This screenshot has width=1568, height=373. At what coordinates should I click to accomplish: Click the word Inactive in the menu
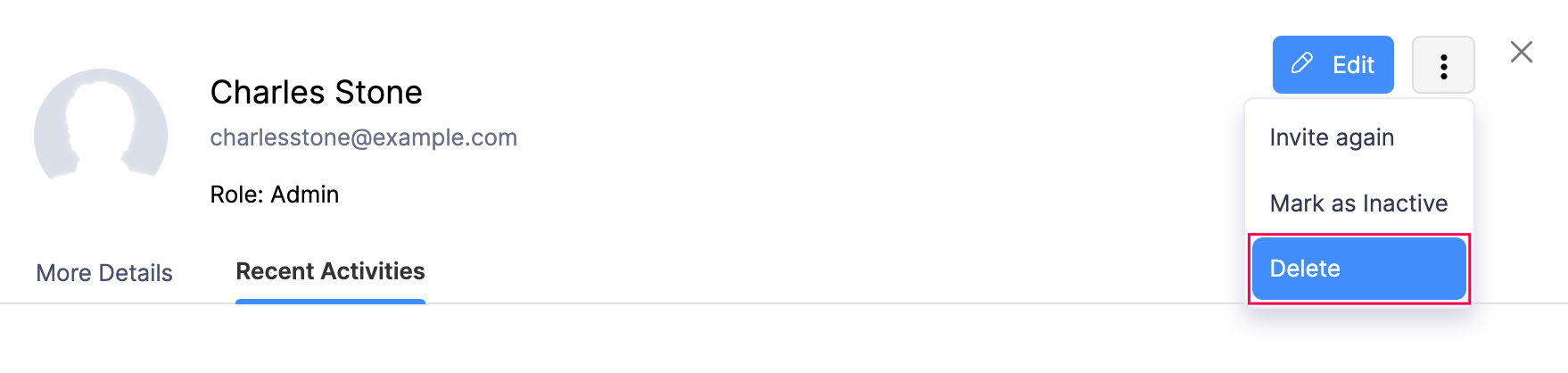[1405, 203]
